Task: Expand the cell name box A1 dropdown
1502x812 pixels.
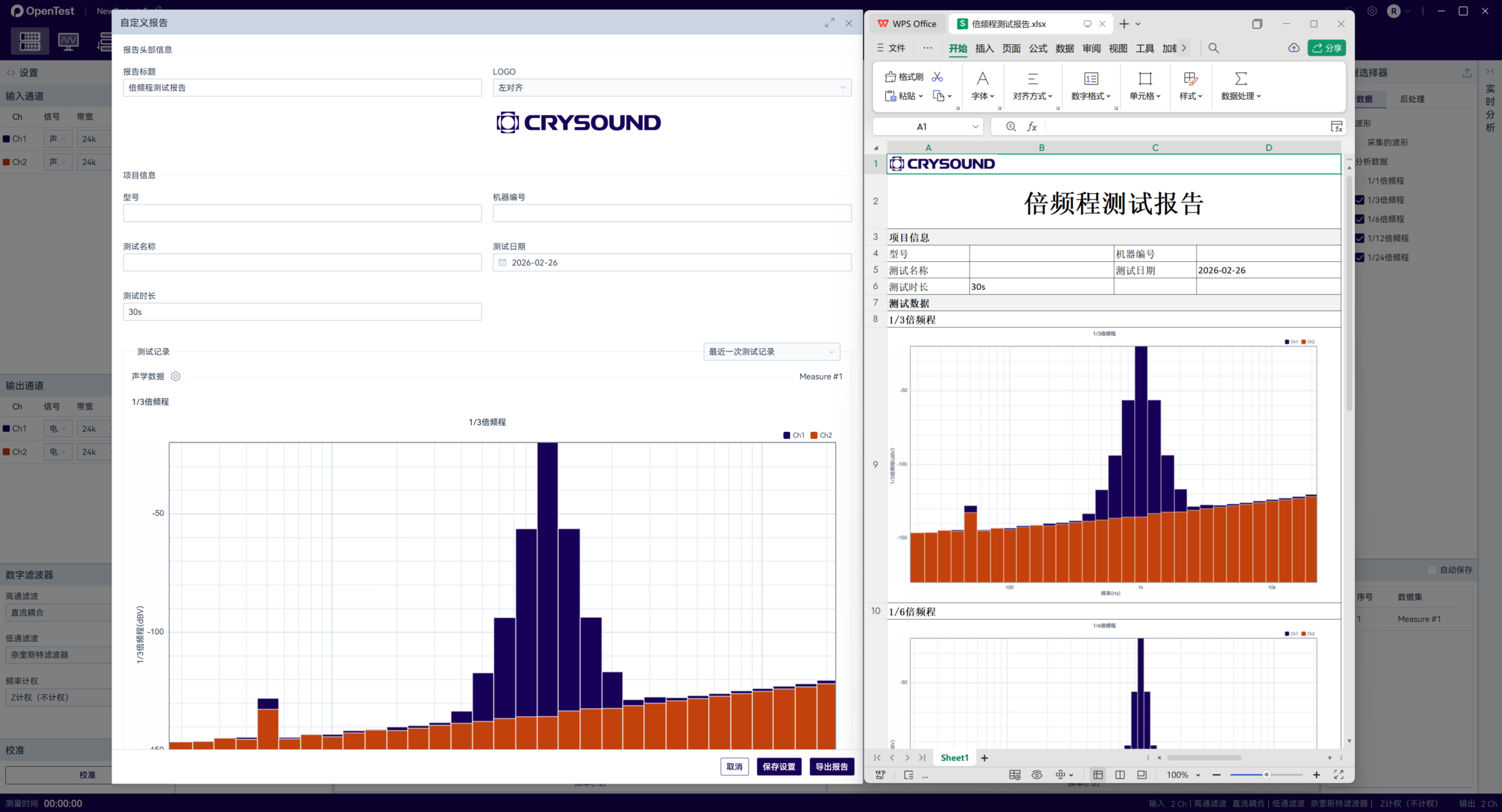Action: pyautogui.click(x=975, y=127)
